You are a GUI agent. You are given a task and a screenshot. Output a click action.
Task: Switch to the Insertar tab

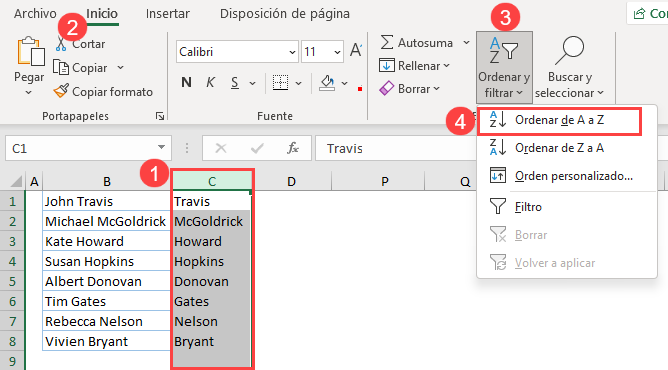point(167,14)
